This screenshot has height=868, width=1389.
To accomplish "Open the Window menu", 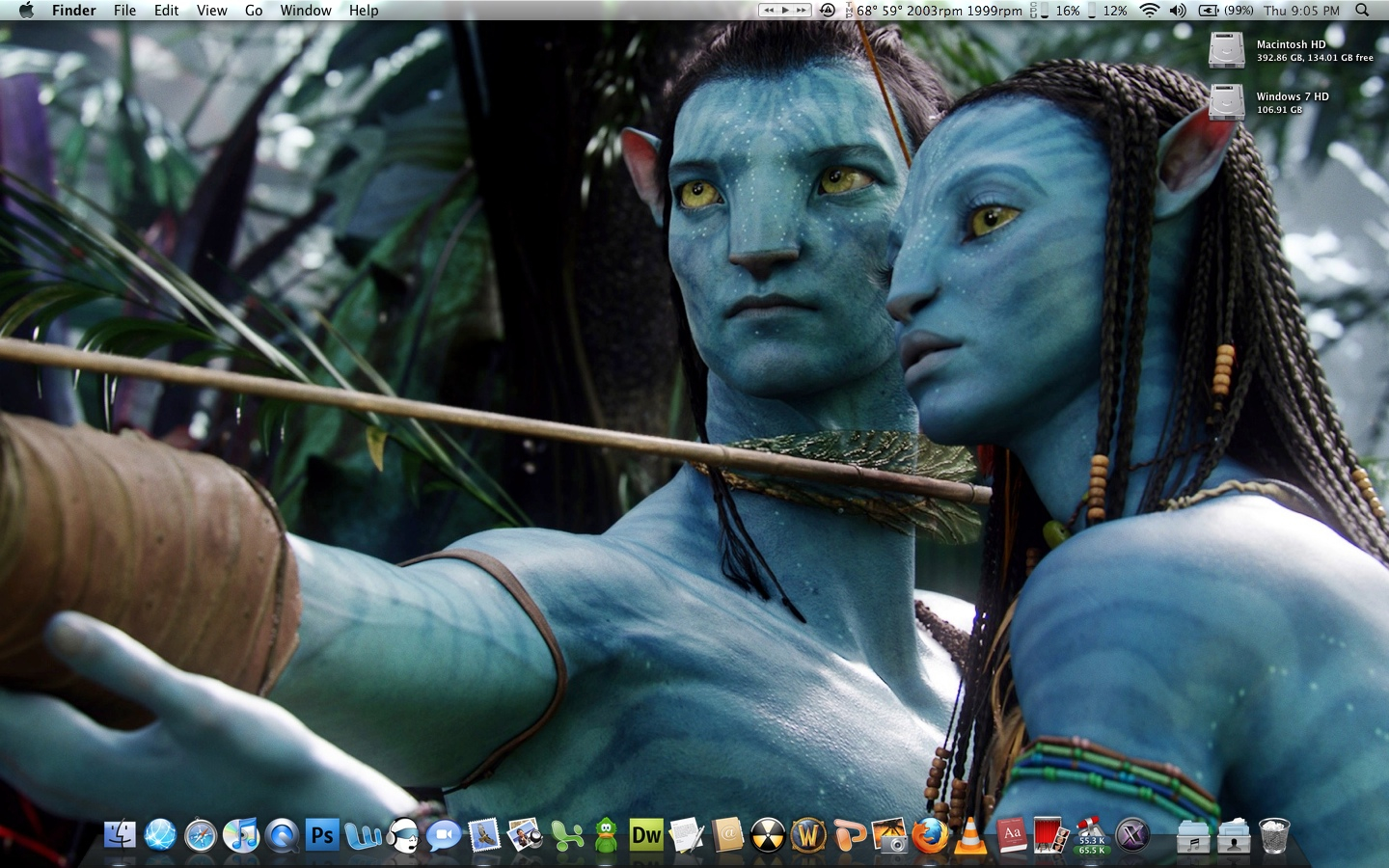I will [306, 10].
